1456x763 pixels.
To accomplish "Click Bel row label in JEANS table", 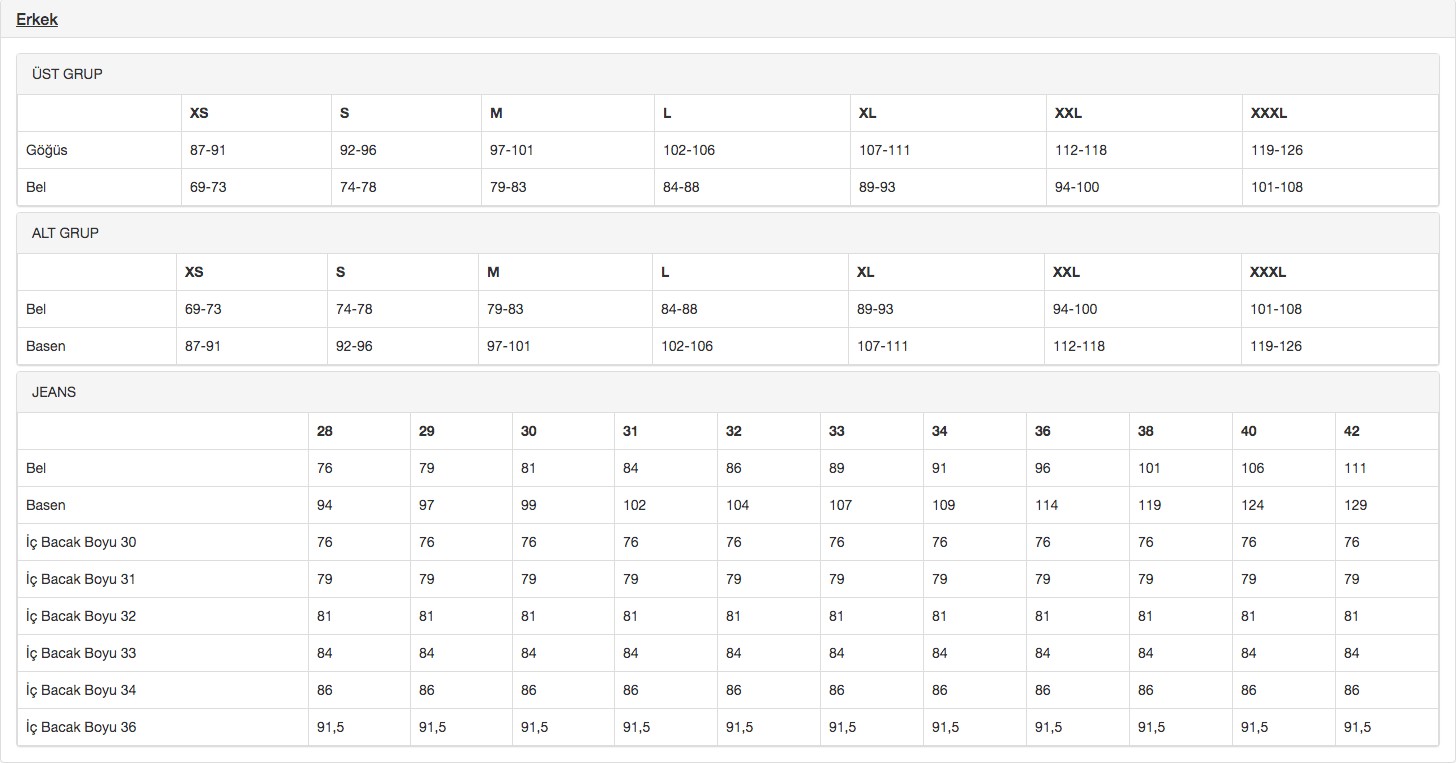I will point(36,468).
